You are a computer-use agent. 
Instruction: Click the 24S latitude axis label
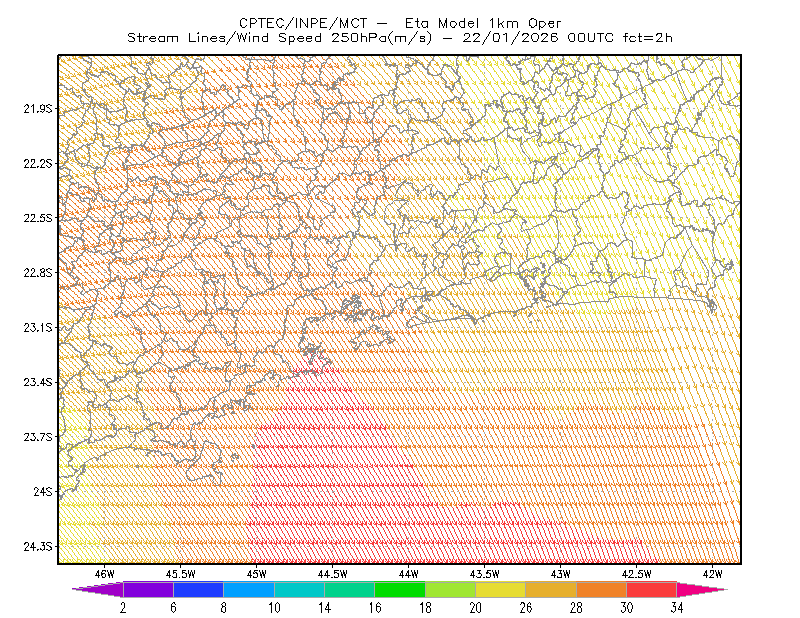[x=43, y=491]
